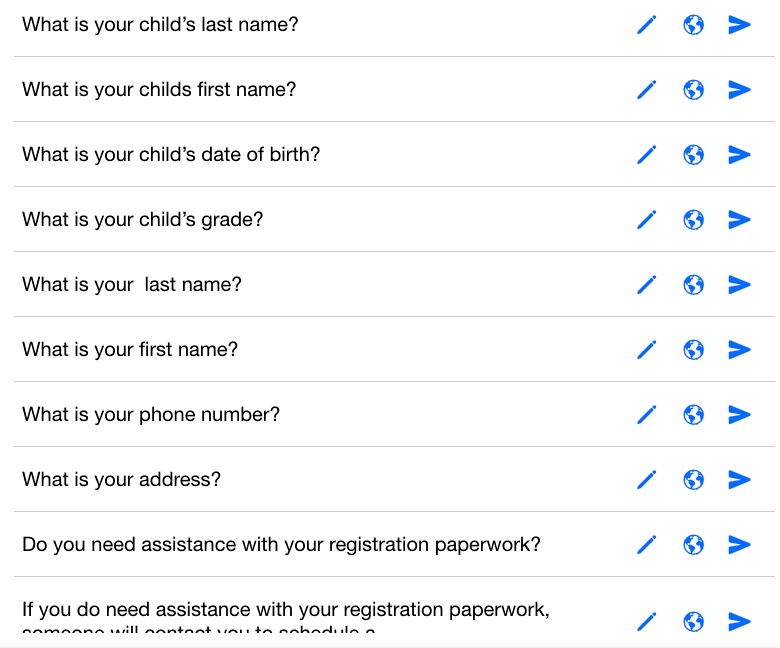The image size is (780, 648).
Task: Send the child's first name question
Action: click(x=739, y=90)
